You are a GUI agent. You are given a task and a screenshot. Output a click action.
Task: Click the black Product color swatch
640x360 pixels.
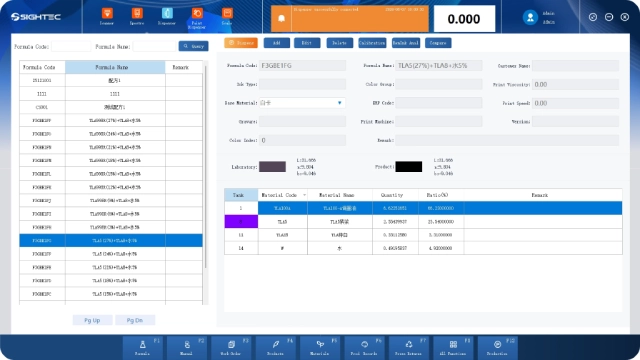pos(409,167)
